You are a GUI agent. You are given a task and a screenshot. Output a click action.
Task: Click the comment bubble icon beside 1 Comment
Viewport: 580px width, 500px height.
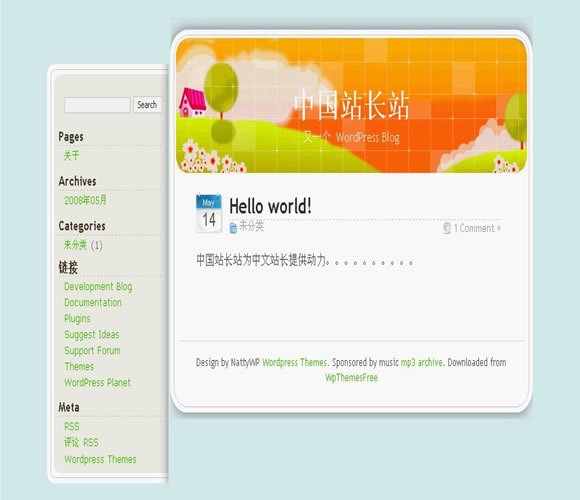[x=447, y=228]
